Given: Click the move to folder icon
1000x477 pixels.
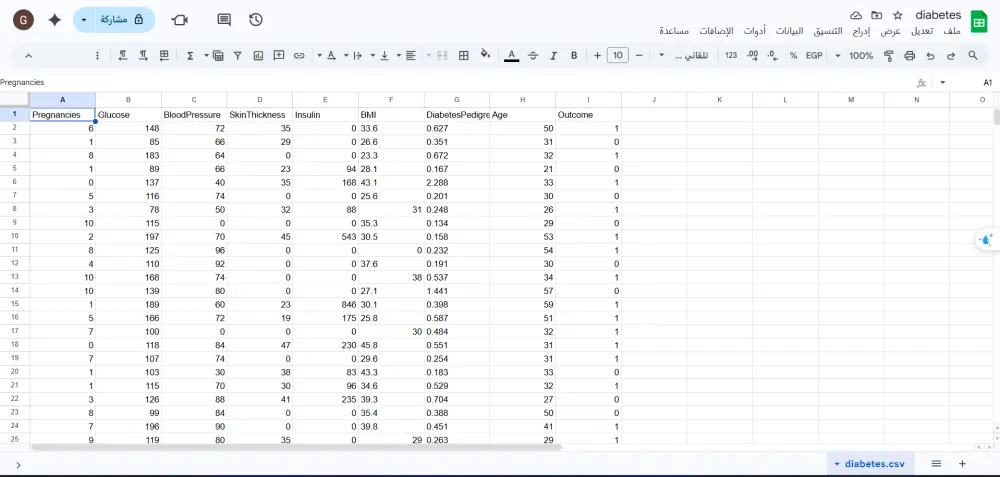Looking at the screenshot, I should coord(877,15).
